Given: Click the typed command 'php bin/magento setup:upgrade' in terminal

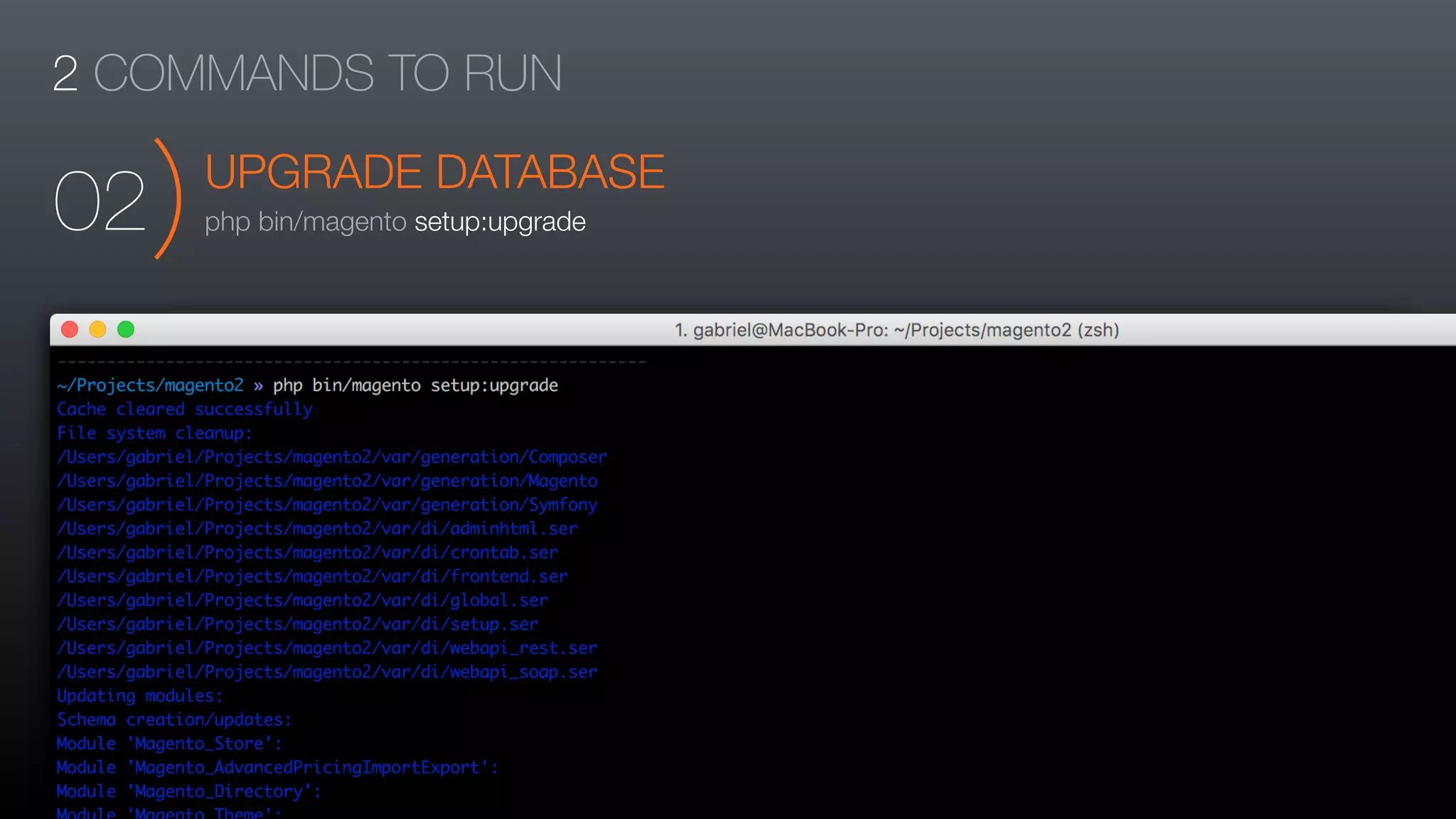Looking at the screenshot, I should click(415, 385).
